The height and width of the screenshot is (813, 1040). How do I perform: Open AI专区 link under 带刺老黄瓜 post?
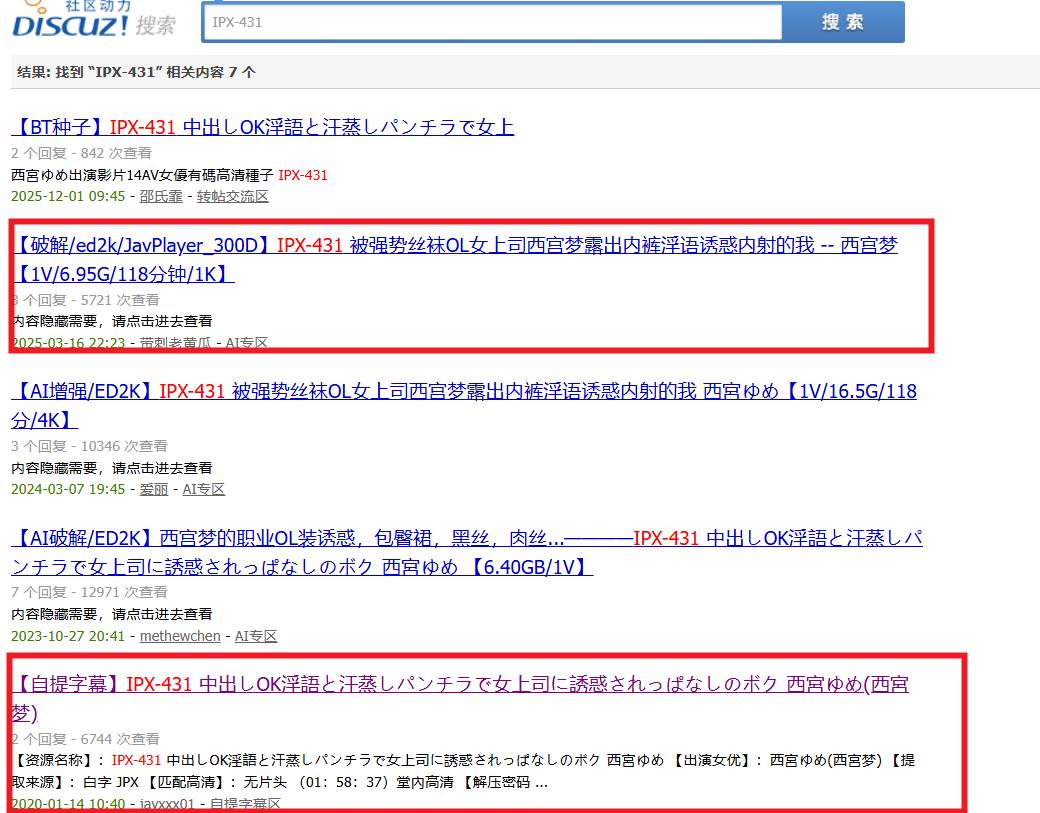(246, 343)
